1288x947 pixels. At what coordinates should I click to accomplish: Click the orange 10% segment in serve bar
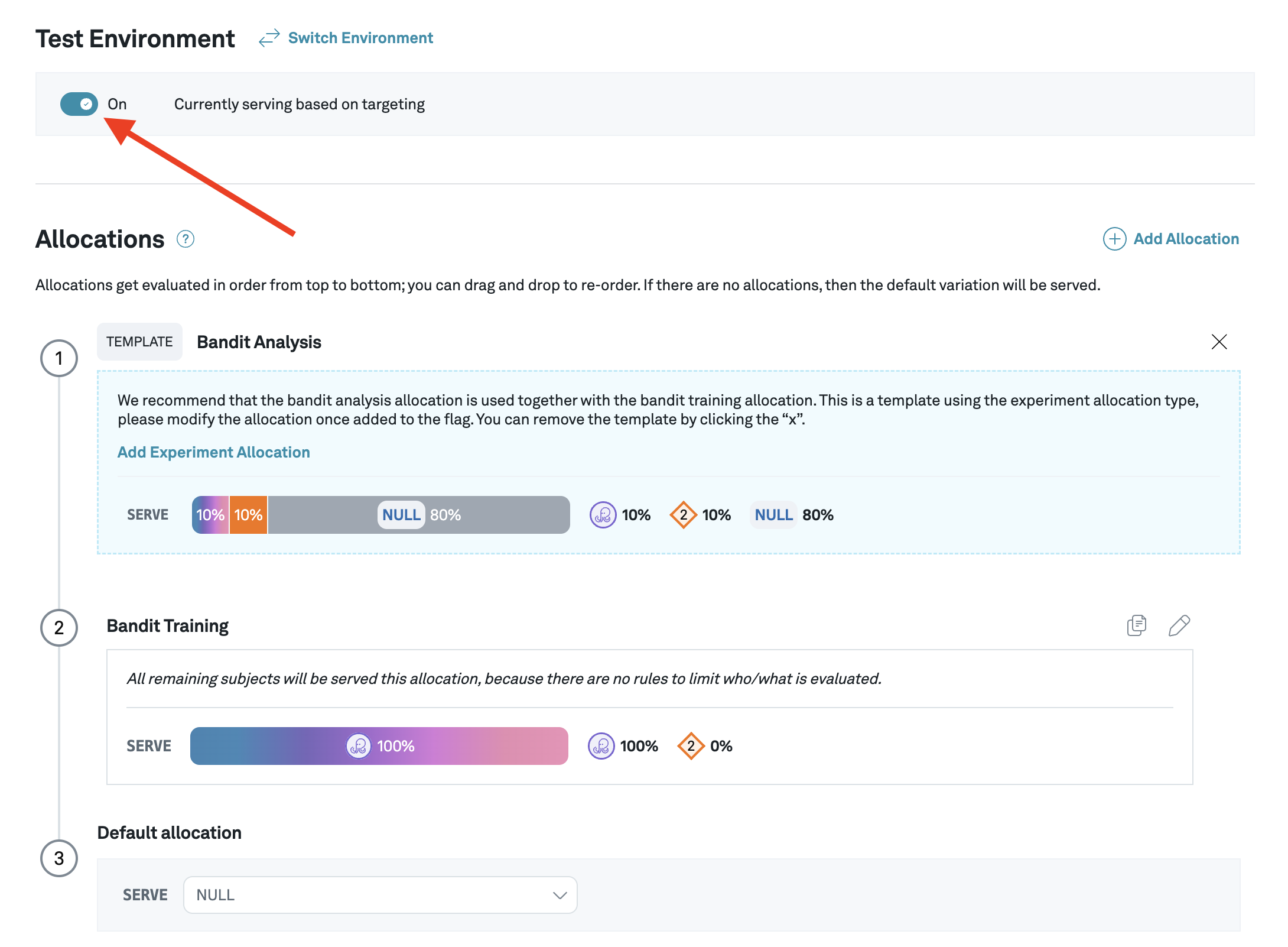pyautogui.click(x=248, y=515)
